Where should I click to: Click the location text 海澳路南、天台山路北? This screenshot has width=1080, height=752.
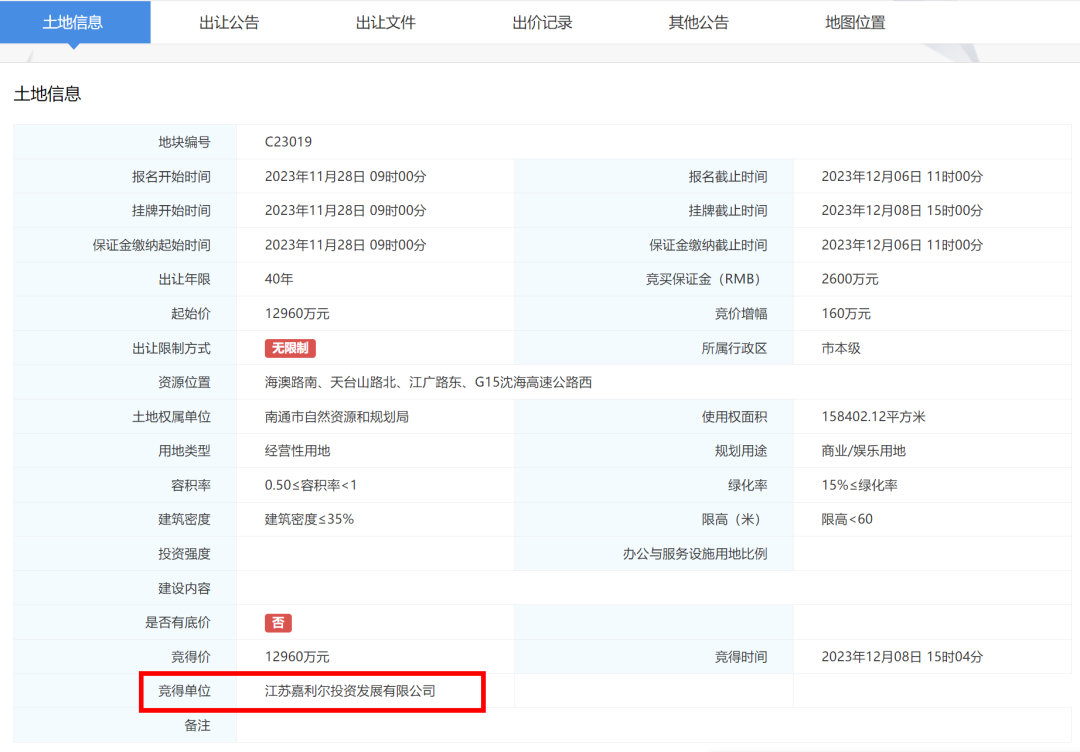click(330, 382)
